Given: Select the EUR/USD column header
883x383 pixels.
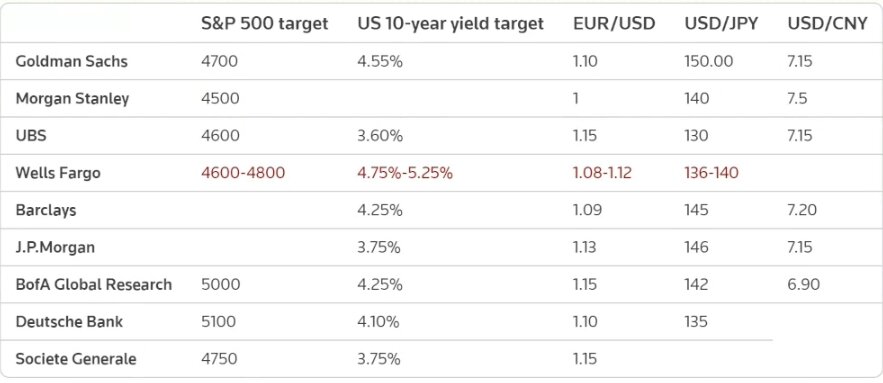Looking at the screenshot, I should point(614,24).
